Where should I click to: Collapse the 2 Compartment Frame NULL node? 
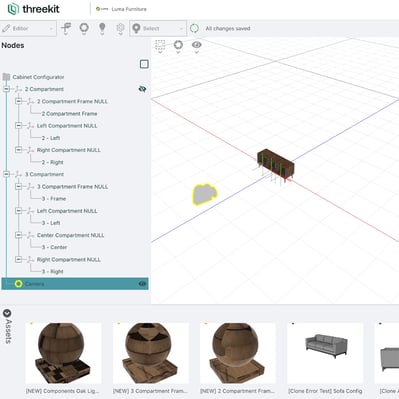click(x=19, y=101)
